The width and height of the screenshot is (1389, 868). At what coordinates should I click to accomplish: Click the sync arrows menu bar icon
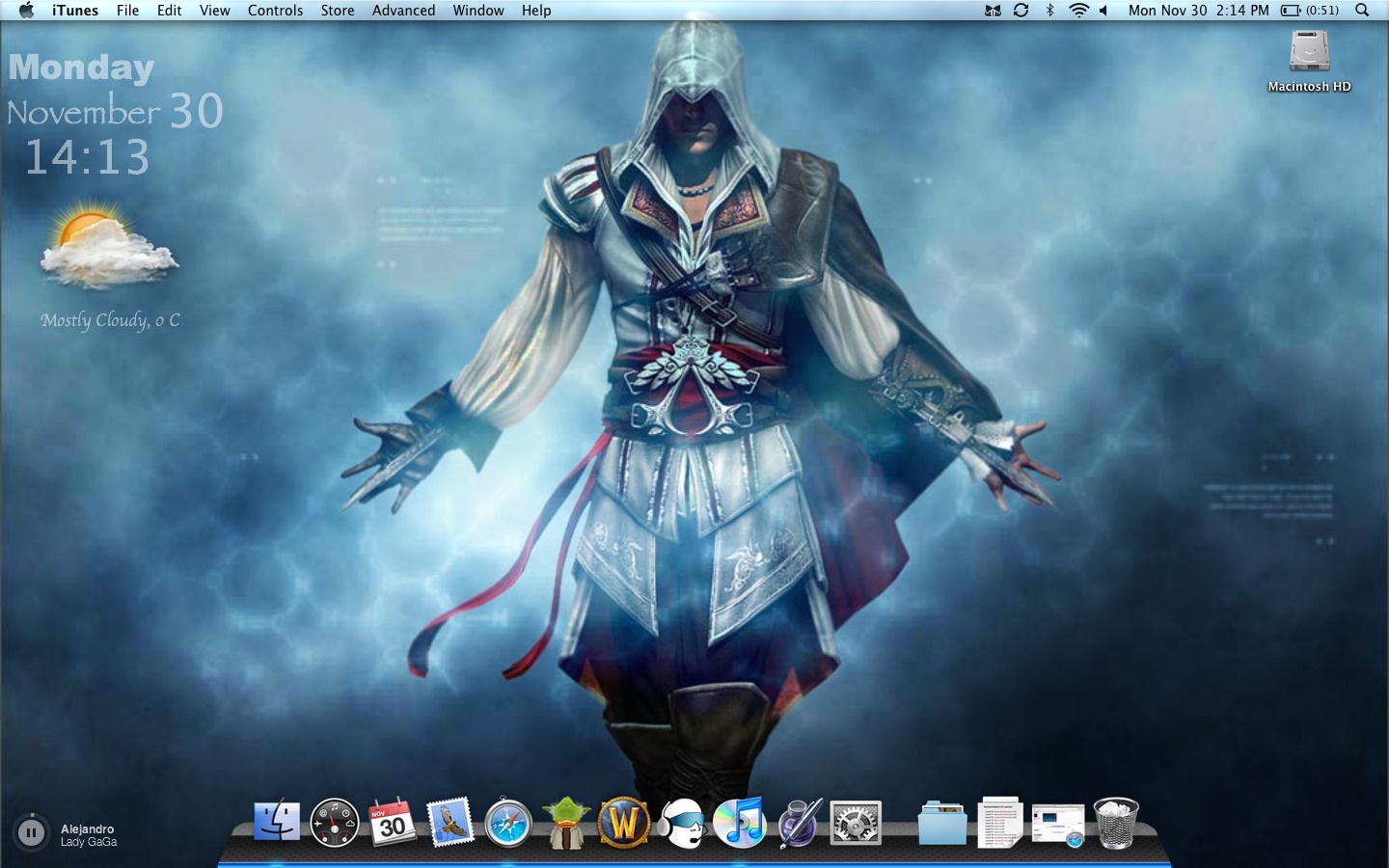pos(1021,11)
